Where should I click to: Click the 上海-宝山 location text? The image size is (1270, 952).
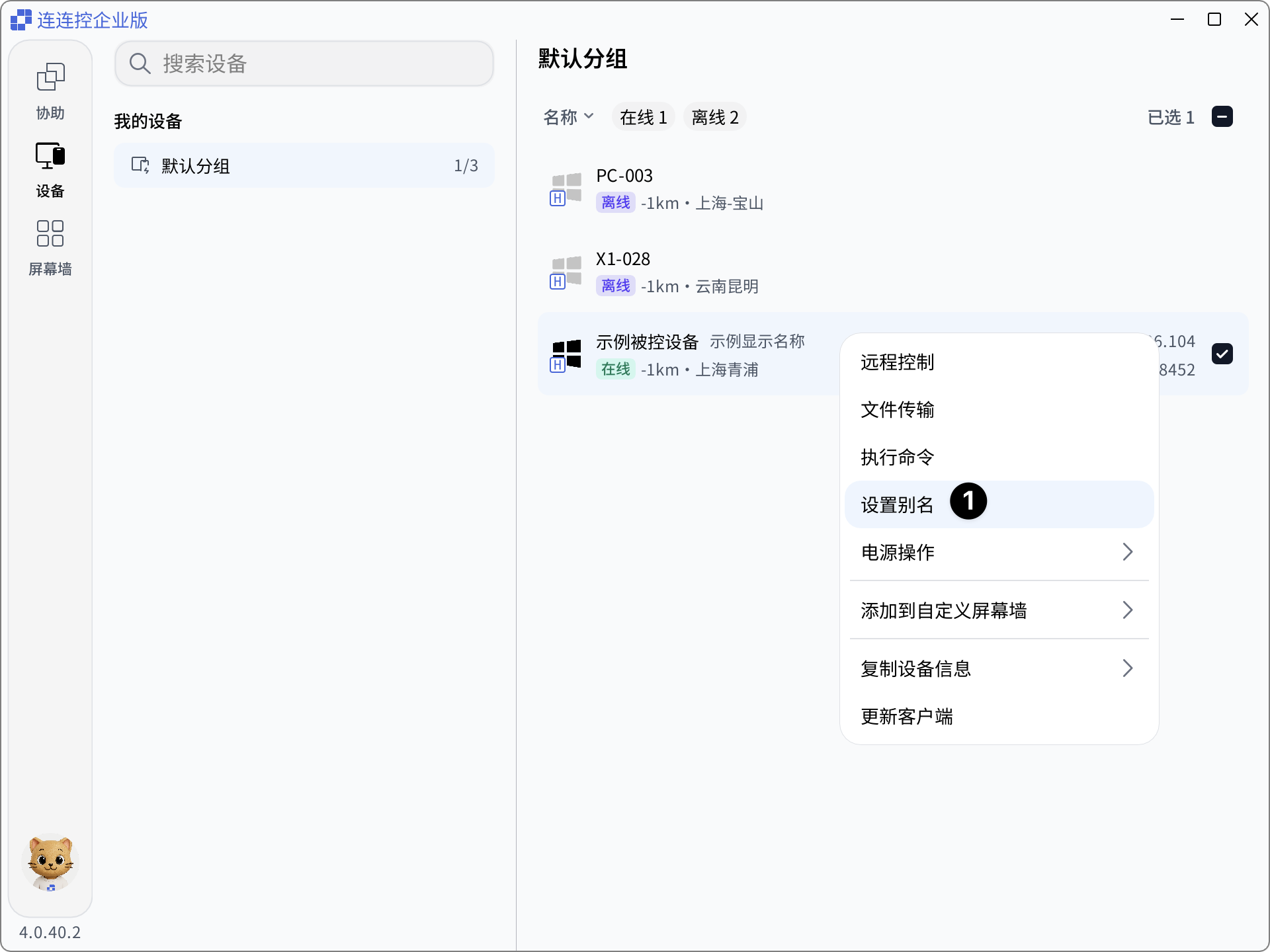[729, 203]
